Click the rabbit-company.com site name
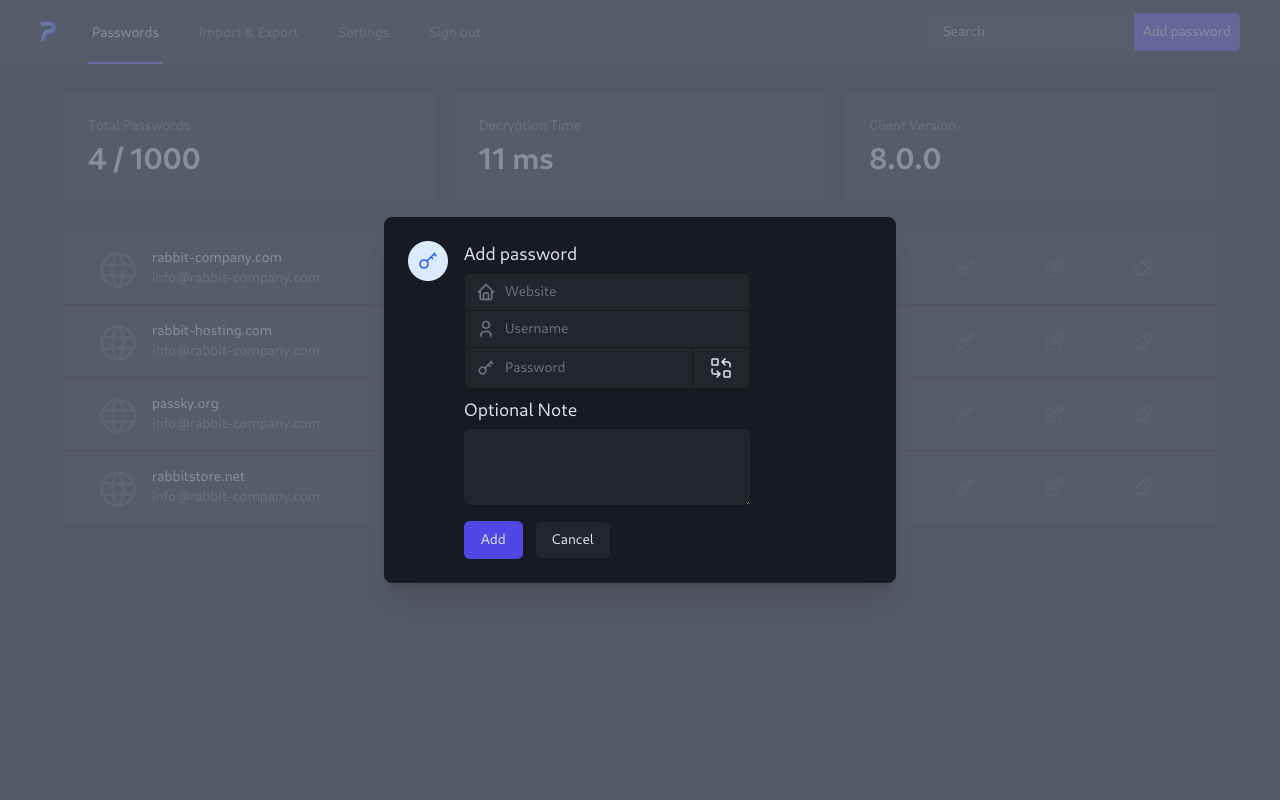The width and height of the screenshot is (1280, 800). pos(217,257)
